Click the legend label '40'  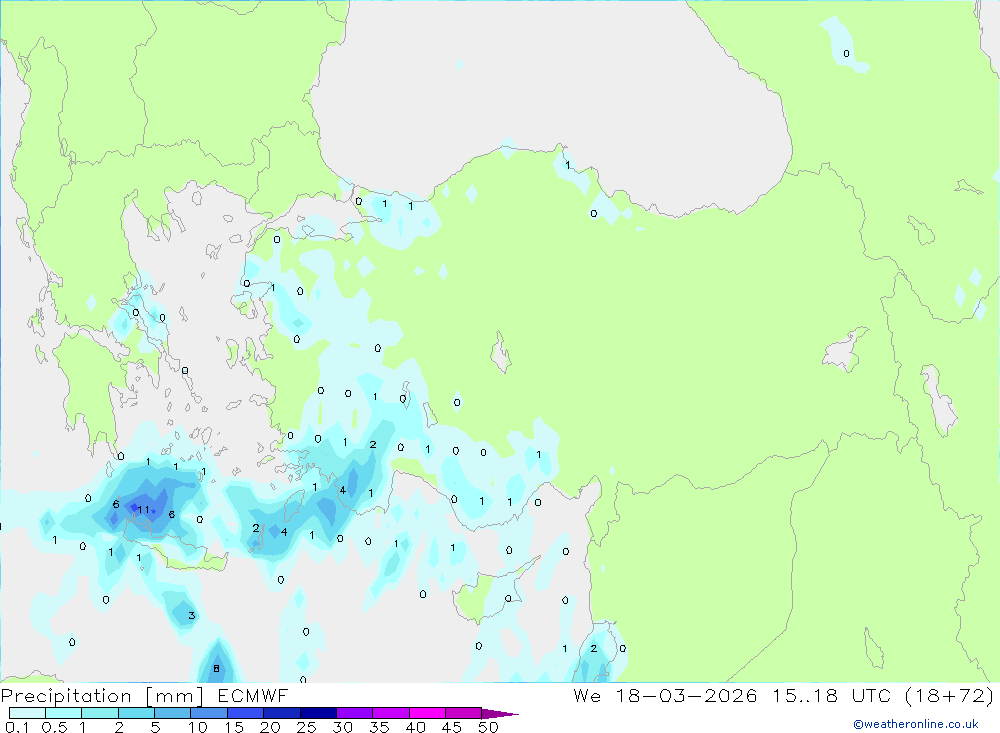tap(416, 727)
